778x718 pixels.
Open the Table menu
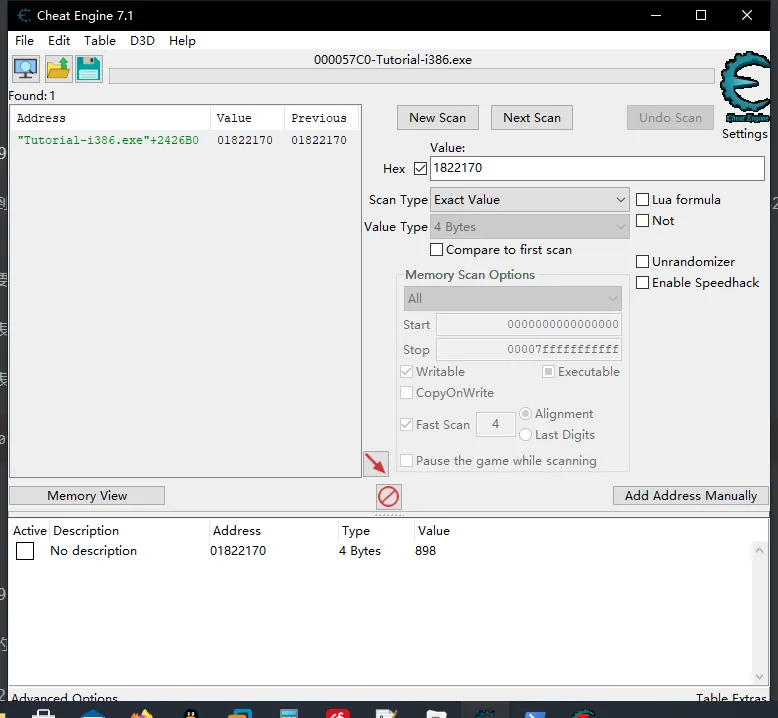[x=99, y=41]
